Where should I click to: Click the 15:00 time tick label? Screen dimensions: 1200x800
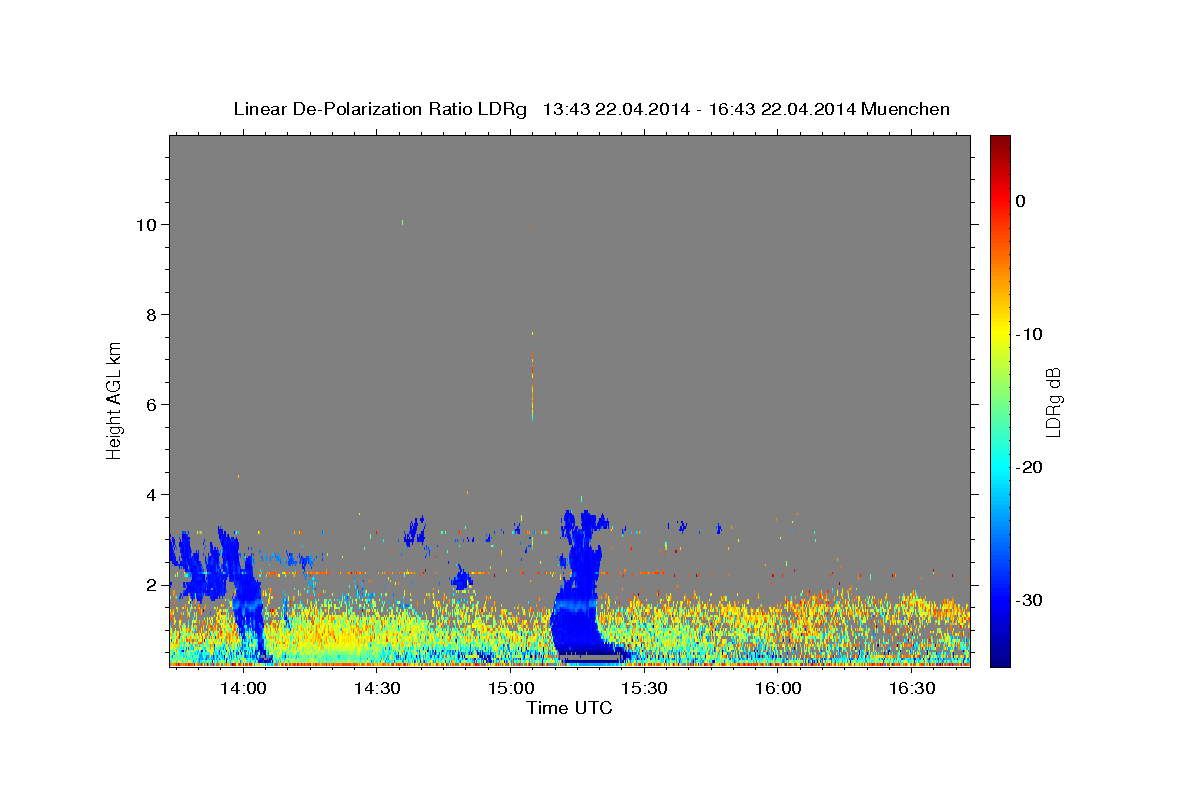click(510, 689)
